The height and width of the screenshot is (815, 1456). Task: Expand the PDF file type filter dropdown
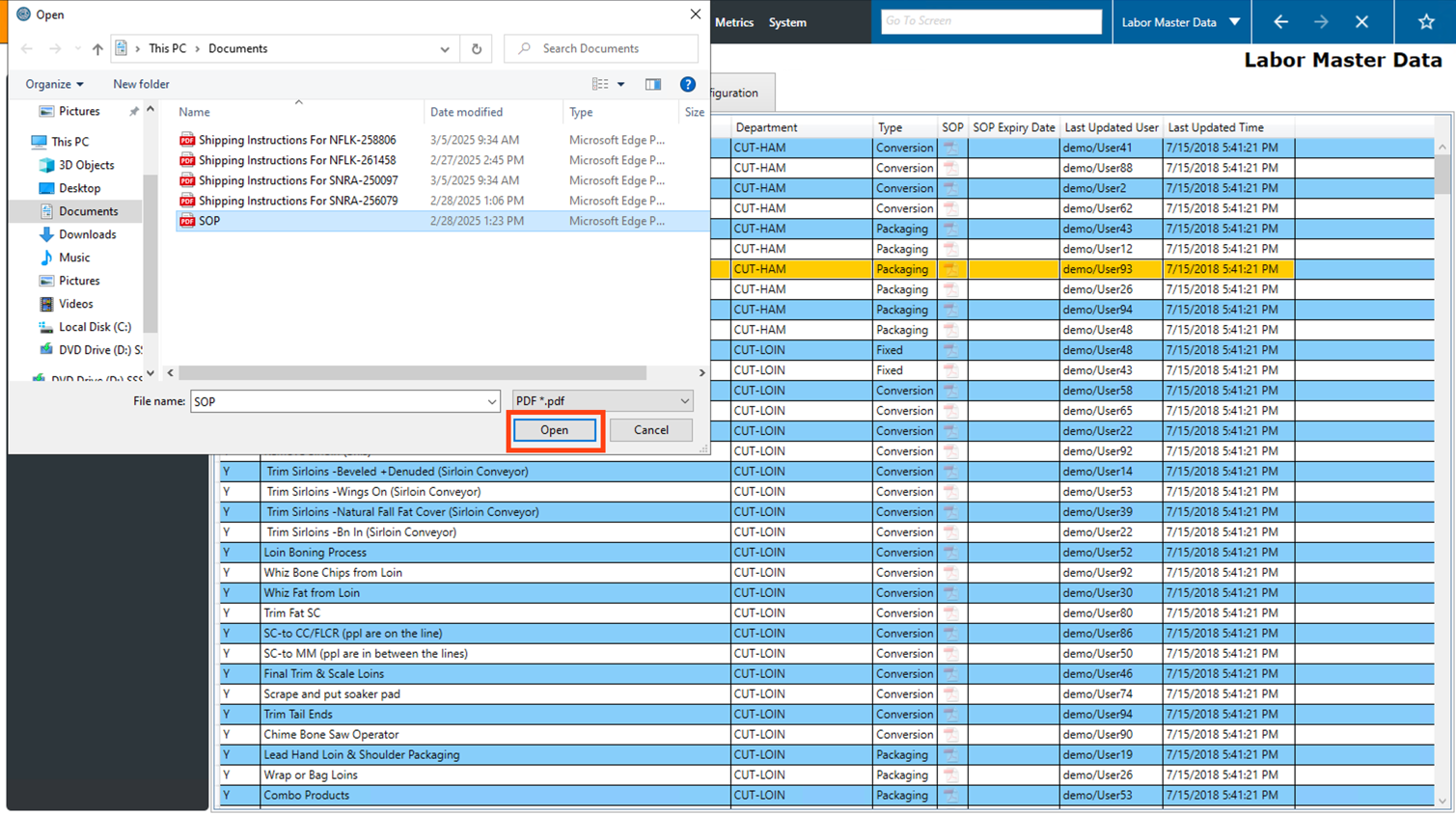pyautogui.click(x=684, y=401)
